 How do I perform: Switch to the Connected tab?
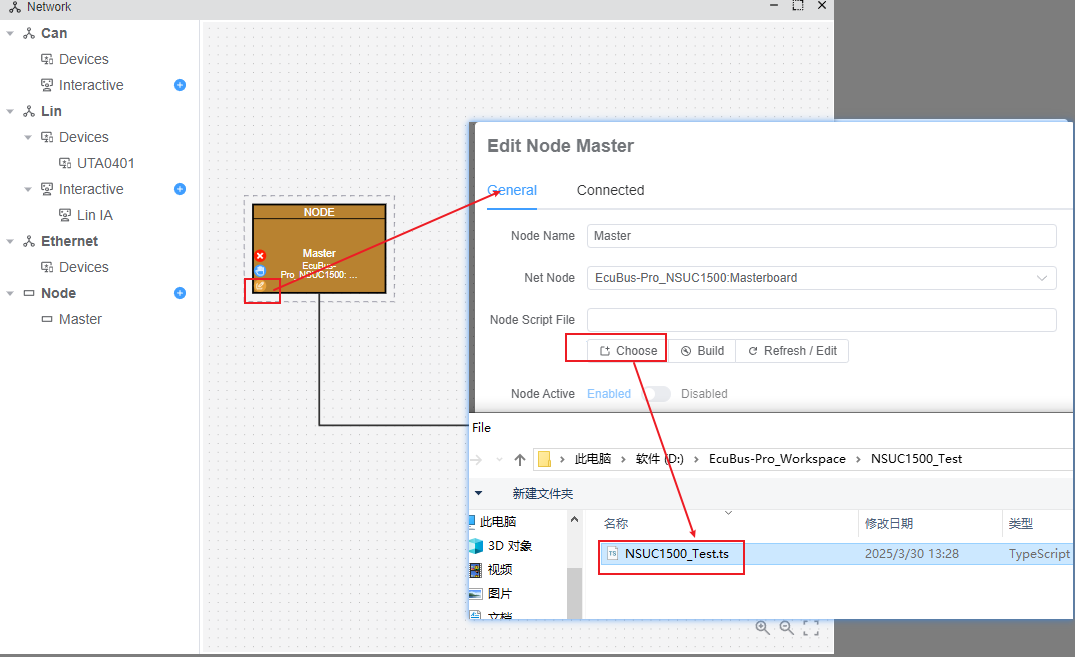[610, 190]
